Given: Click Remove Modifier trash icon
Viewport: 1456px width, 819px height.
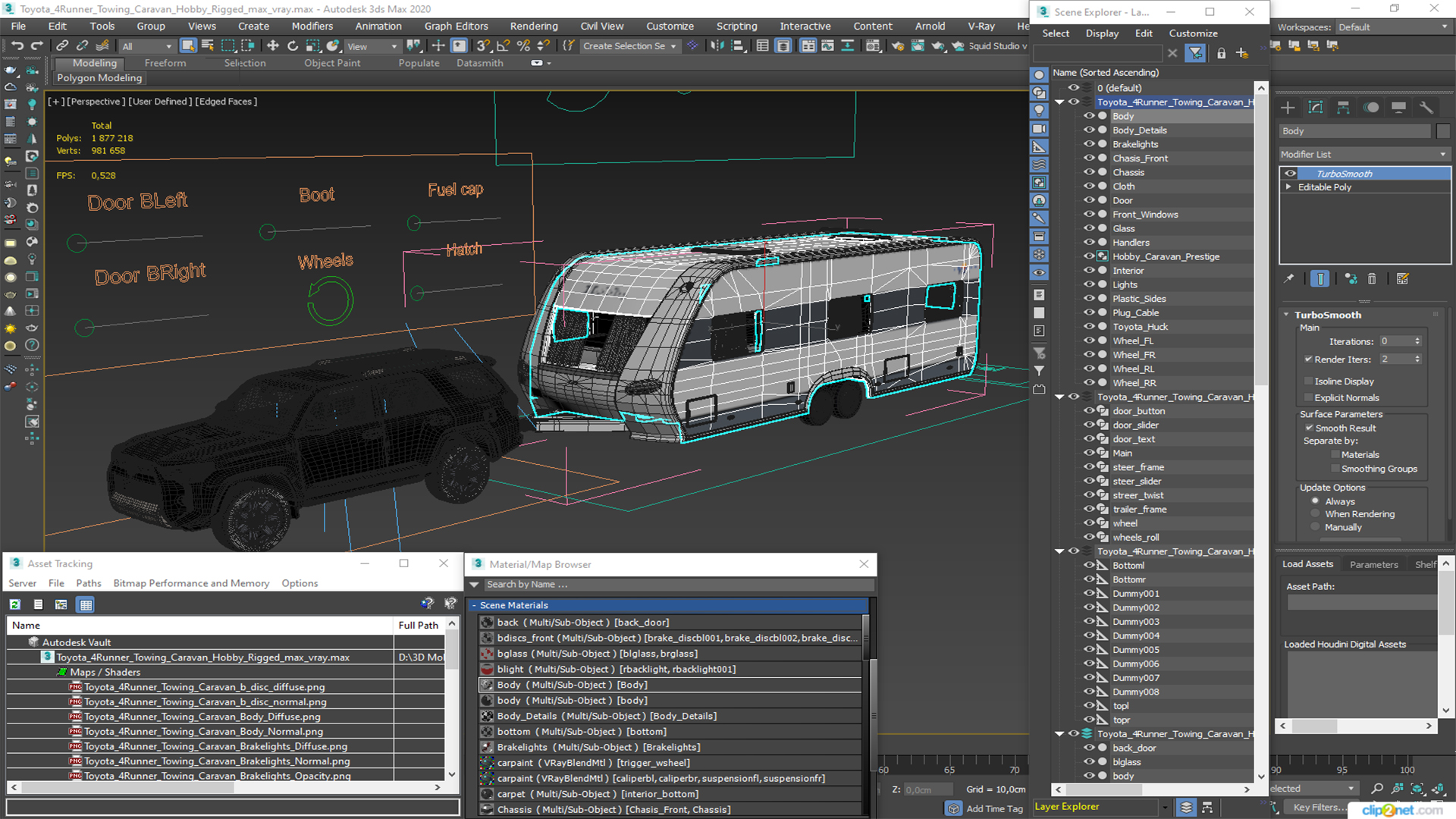Looking at the screenshot, I should click(1372, 279).
